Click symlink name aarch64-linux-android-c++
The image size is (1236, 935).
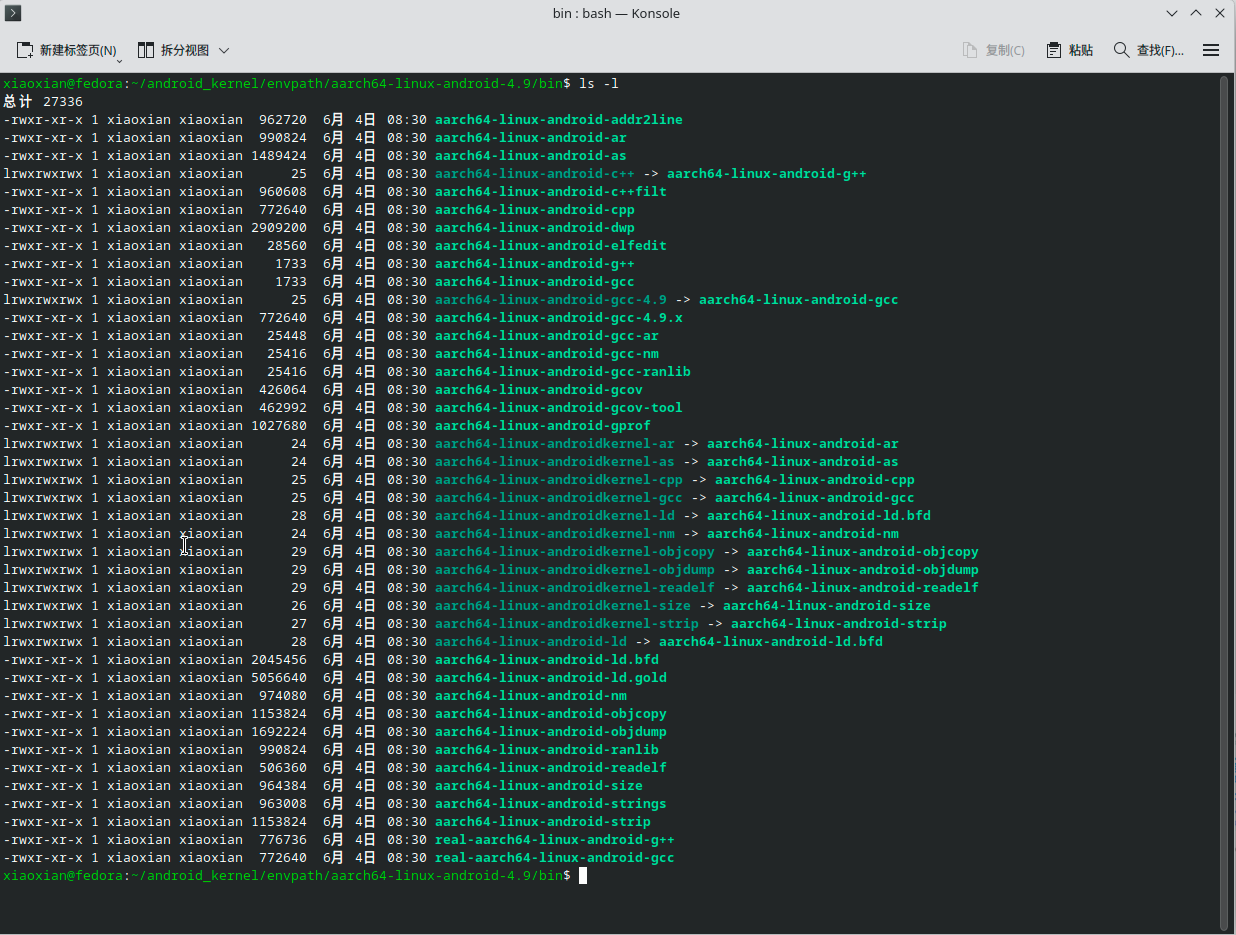[535, 174]
